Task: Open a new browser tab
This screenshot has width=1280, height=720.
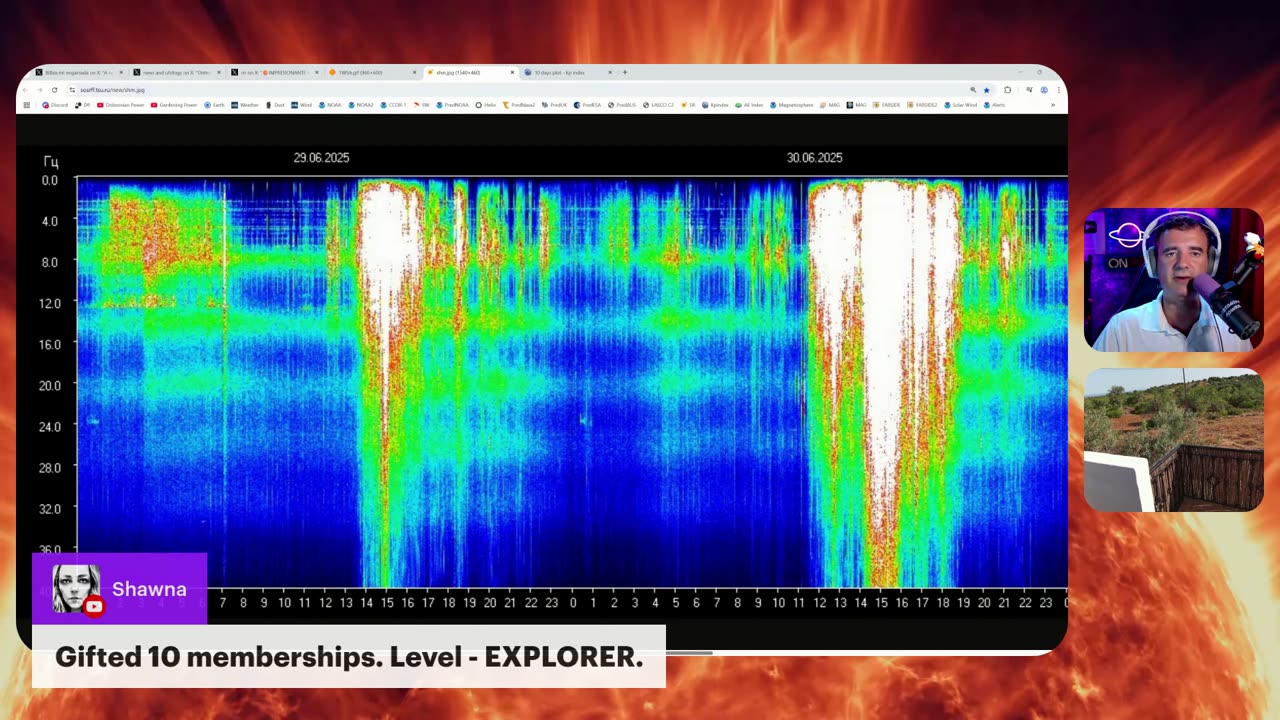Action: (625, 72)
